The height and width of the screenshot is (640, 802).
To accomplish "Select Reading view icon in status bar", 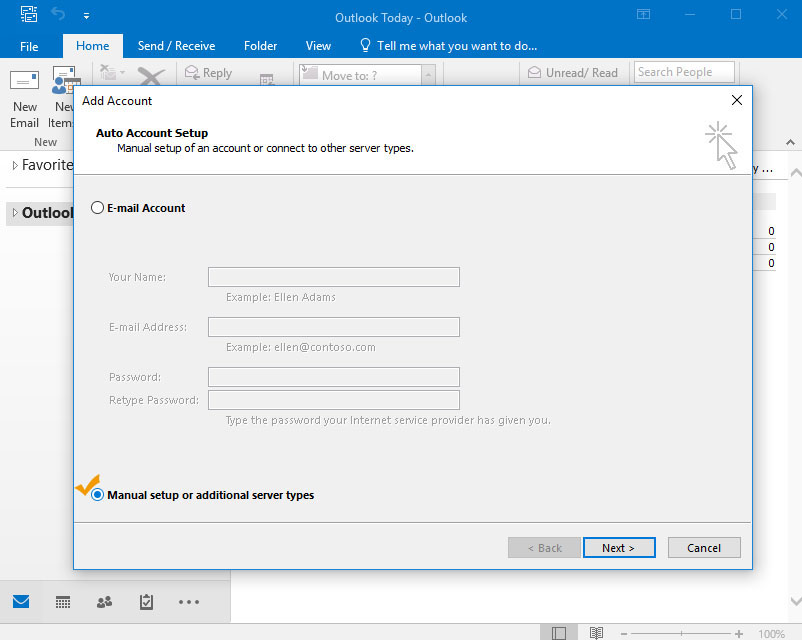I will [596, 633].
